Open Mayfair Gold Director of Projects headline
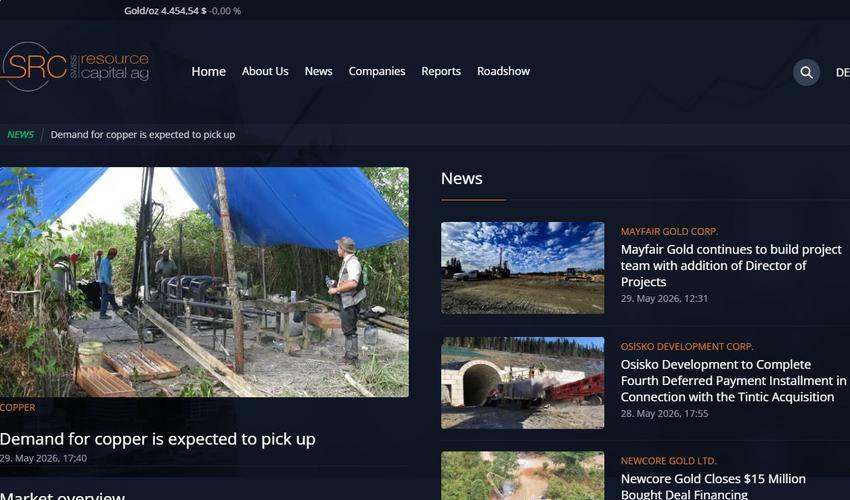The height and width of the screenshot is (500, 850). (x=731, y=265)
